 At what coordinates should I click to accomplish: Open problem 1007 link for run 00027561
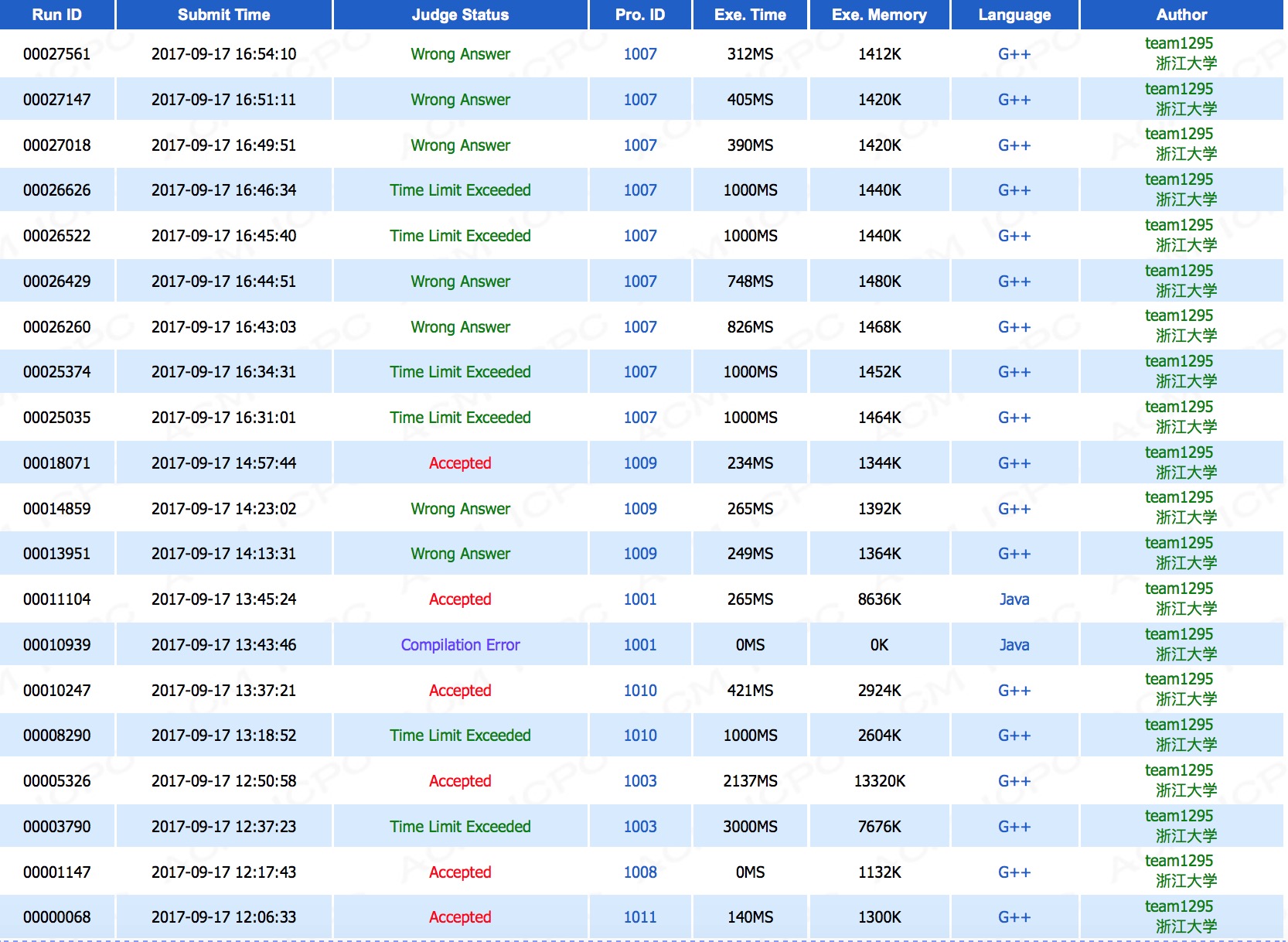coord(640,54)
